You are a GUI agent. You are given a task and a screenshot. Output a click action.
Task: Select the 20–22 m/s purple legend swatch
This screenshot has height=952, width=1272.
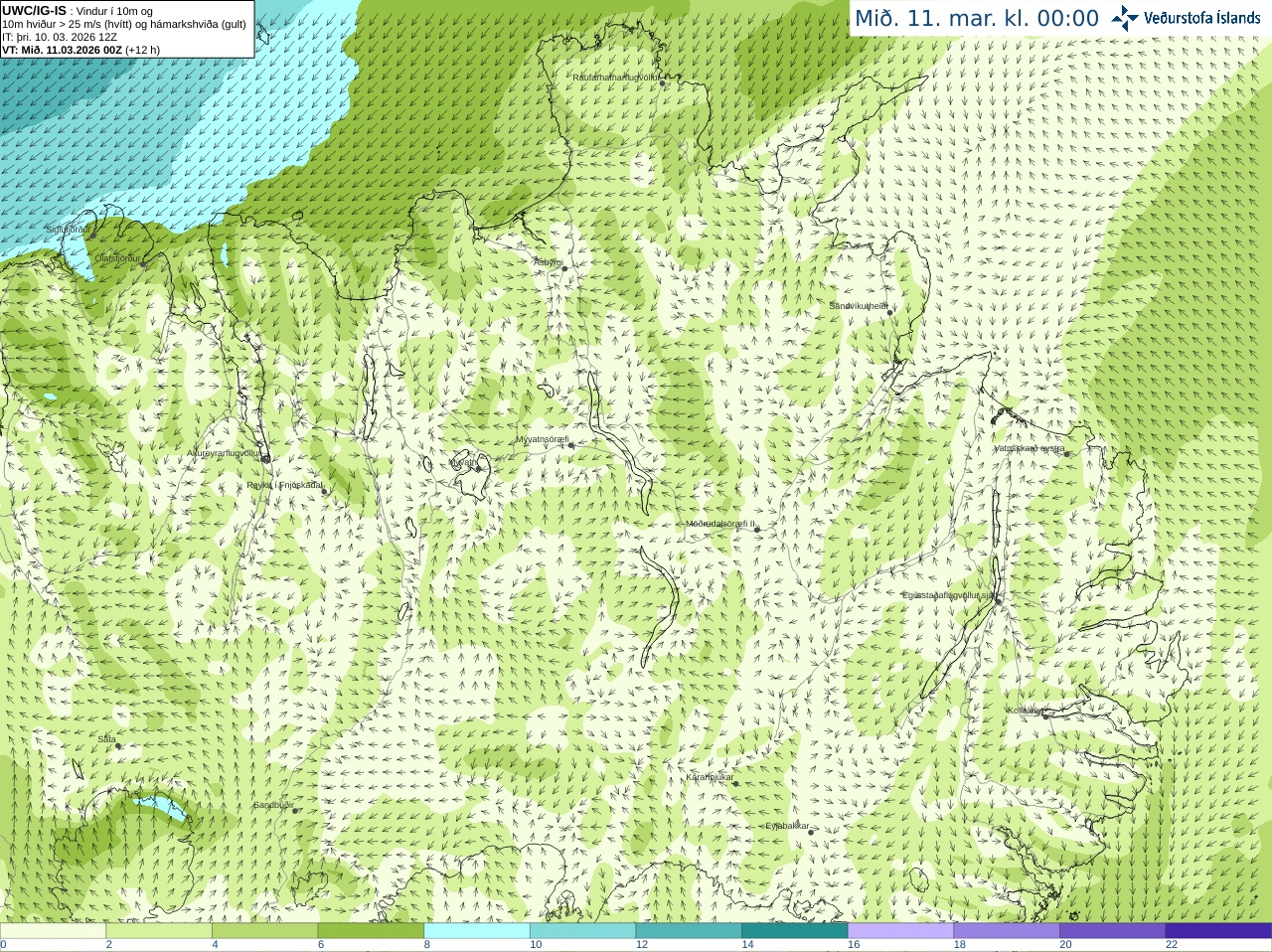click(x=1113, y=931)
